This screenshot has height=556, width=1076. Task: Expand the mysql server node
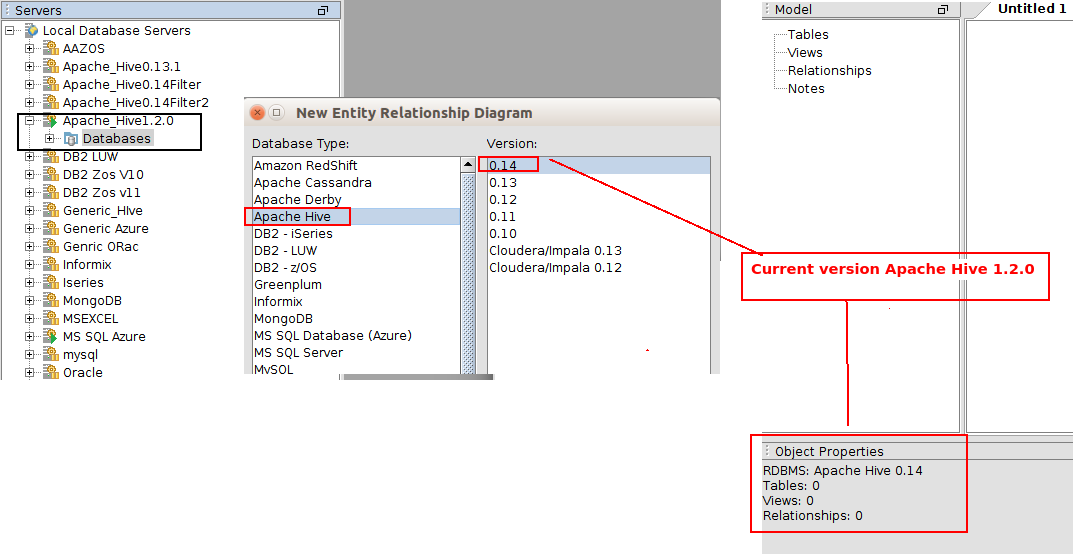point(30,354)
